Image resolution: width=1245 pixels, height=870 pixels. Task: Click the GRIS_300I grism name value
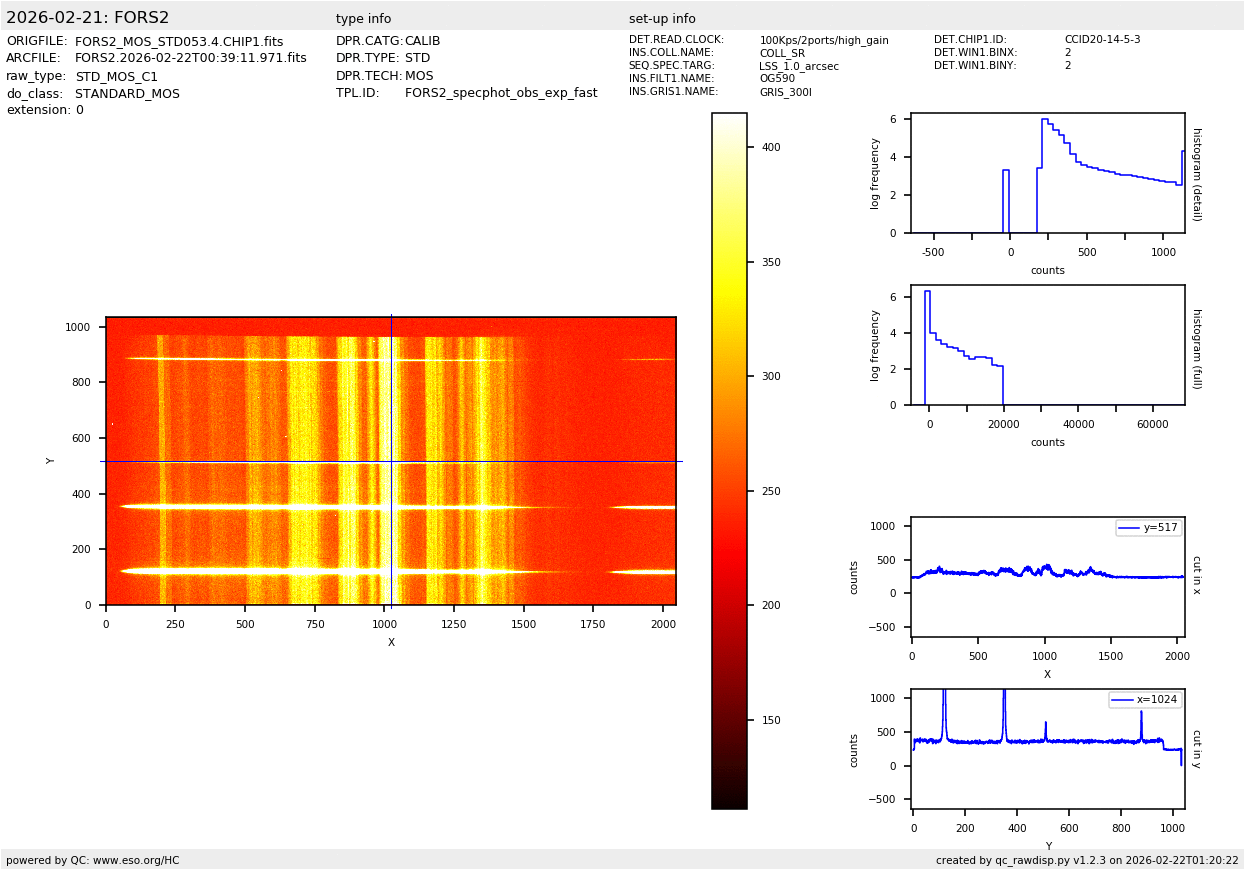[785, 92]
